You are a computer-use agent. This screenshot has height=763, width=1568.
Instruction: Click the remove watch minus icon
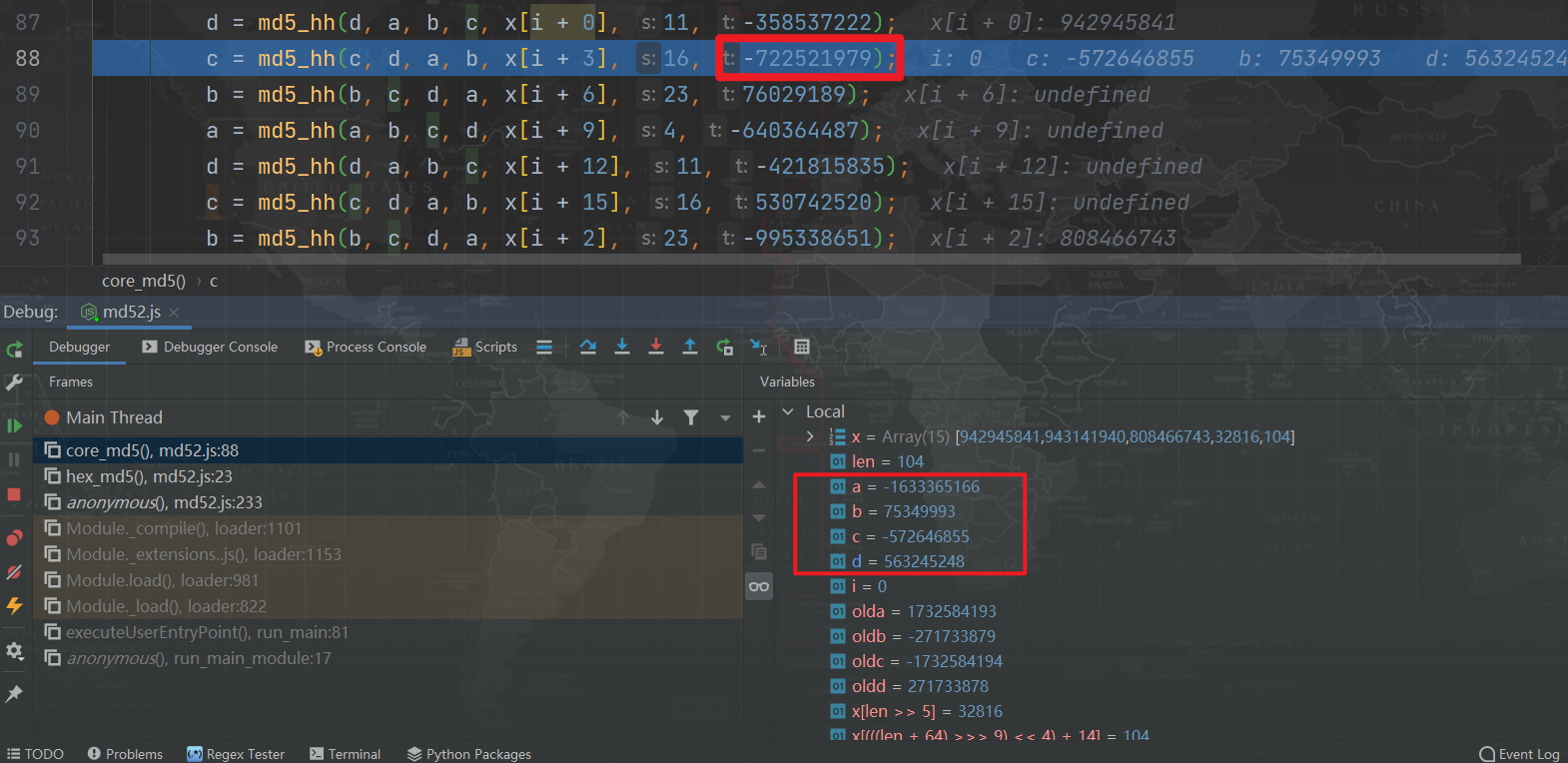(x=759, y=450)
